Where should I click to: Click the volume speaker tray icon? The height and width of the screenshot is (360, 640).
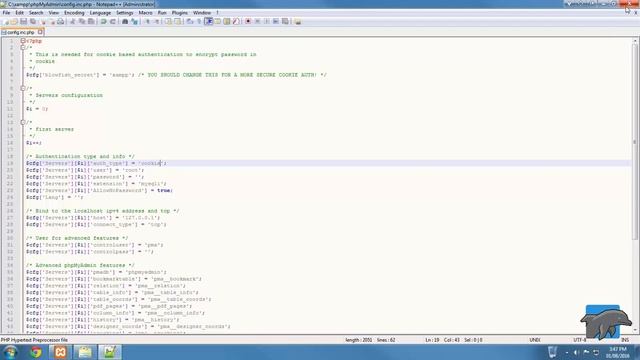coord(576,352)
